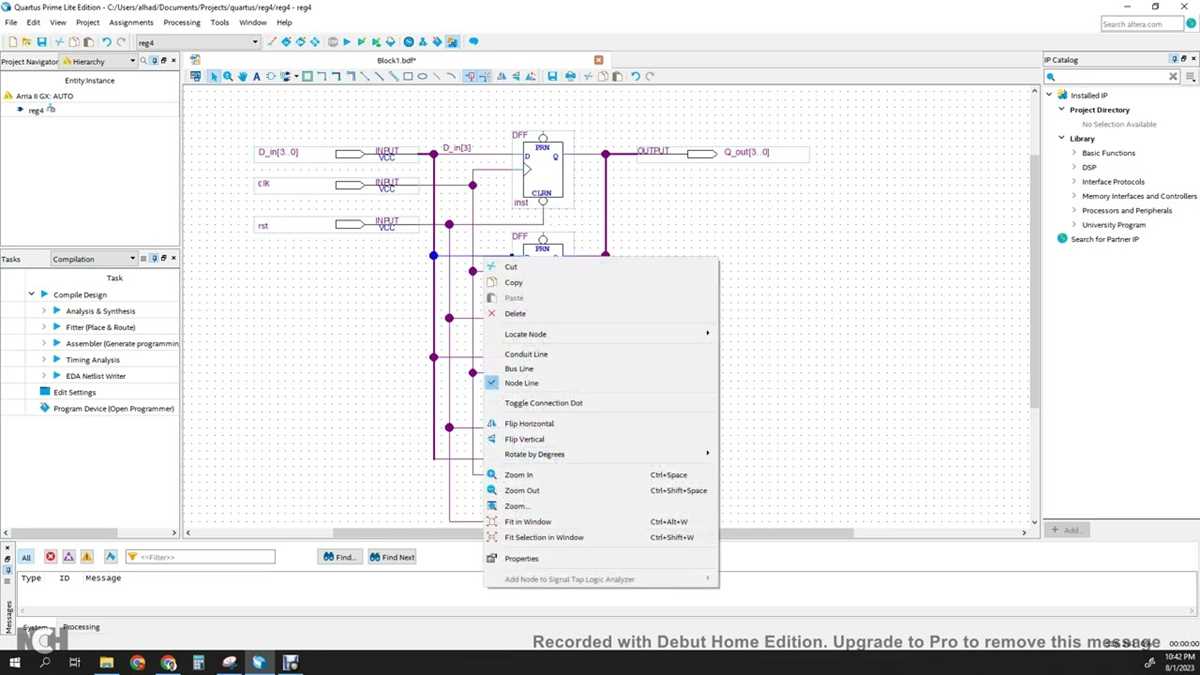Click Search for Partner IP link
Viewport: 1200px width, 675px height.
tap(1105, 239)
